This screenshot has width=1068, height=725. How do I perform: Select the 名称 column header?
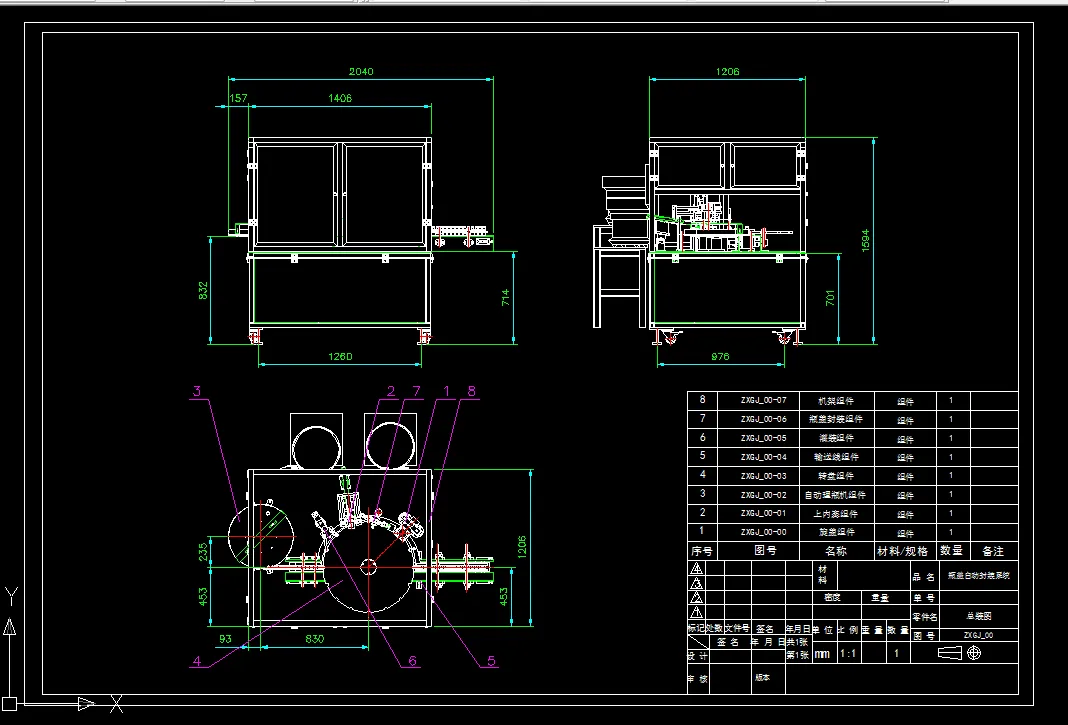[x=836, y=551]
